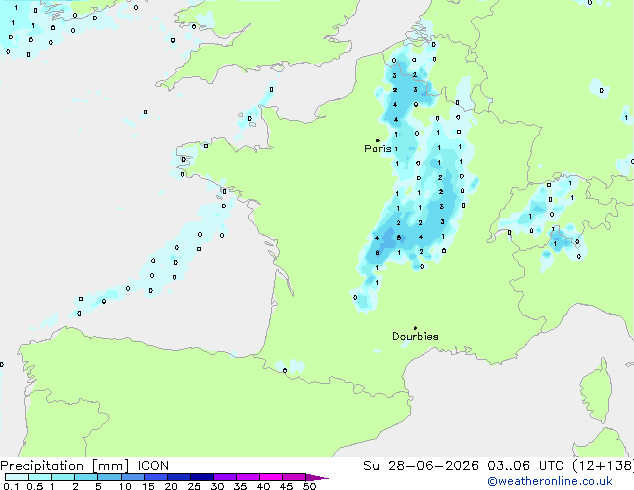Select the 30–35 mm legend swatch
Image resolution: width=634 pixels, height=490 pixels.
click(x=225, y=477)
